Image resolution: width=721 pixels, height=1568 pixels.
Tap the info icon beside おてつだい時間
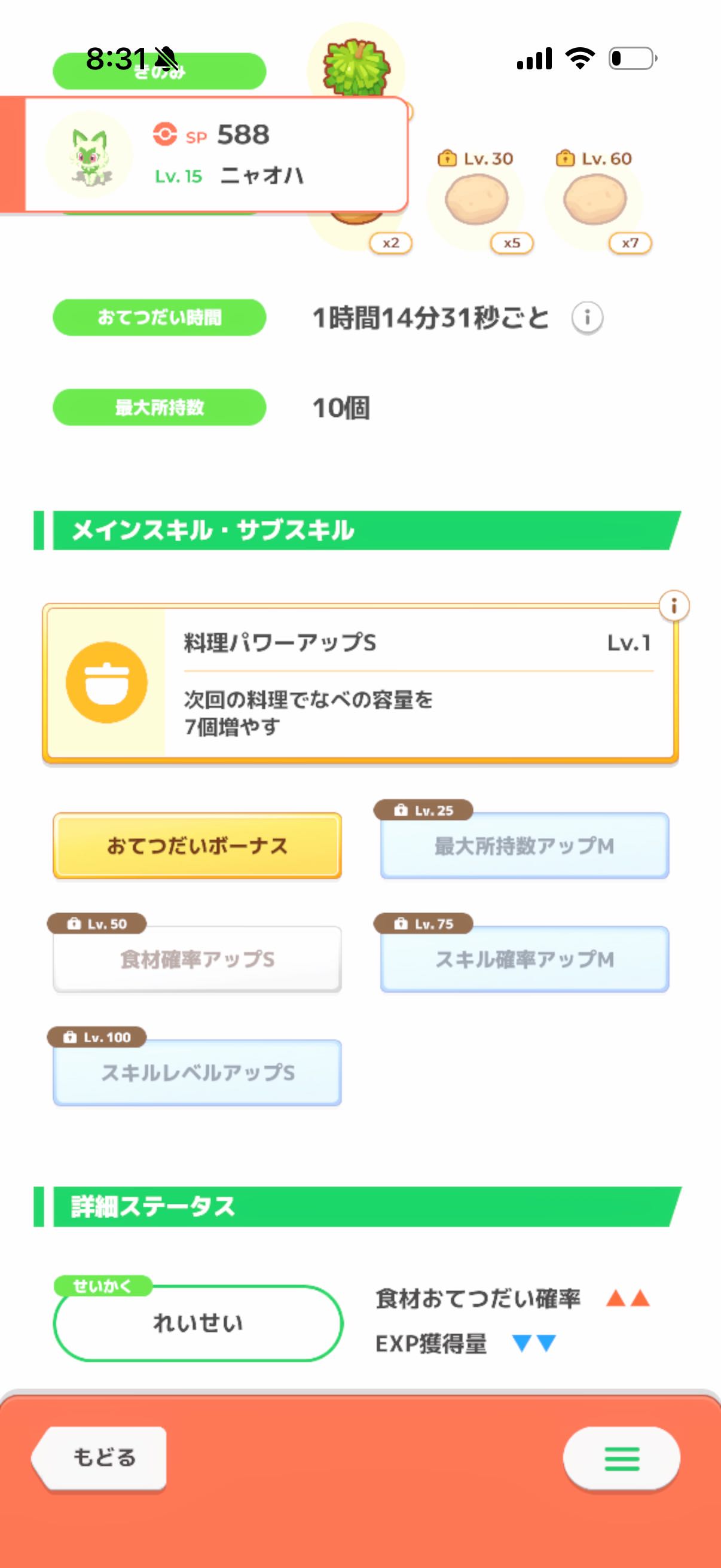point(587,317)
